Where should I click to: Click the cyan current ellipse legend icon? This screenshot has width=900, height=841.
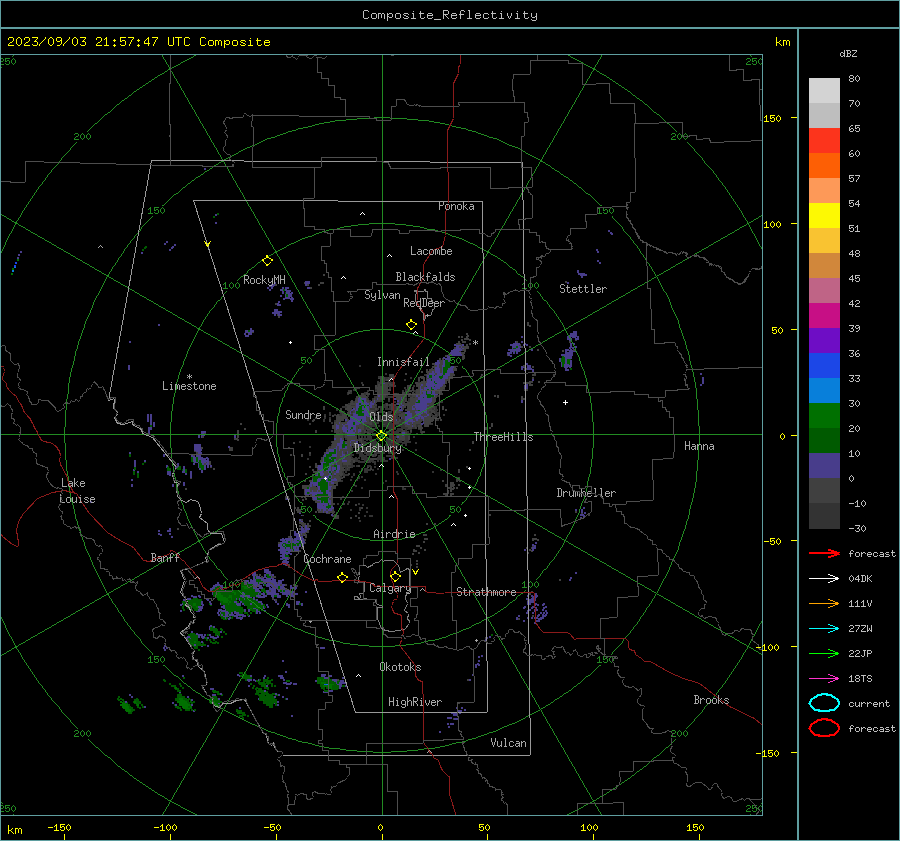(824, 703)
